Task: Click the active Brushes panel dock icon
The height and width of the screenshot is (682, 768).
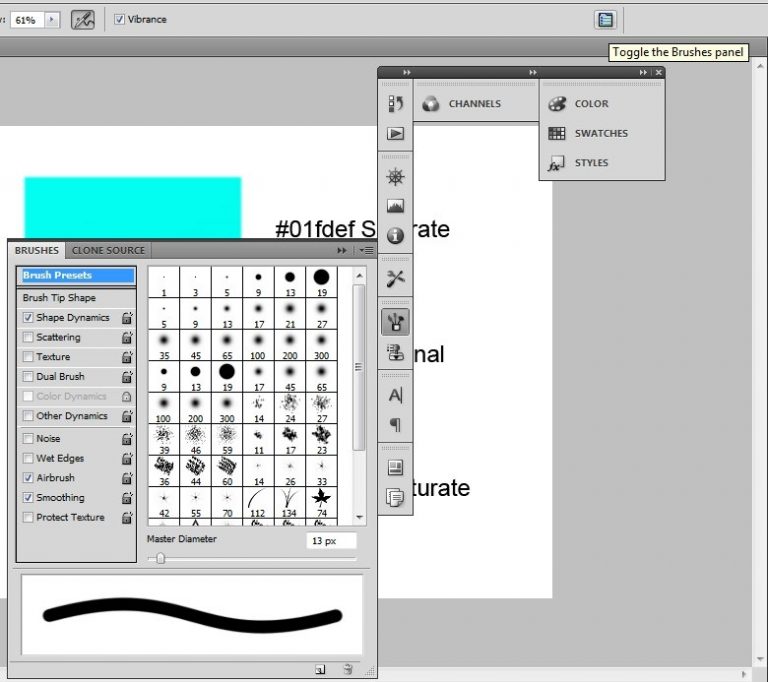Action: [x=395, y=322]
